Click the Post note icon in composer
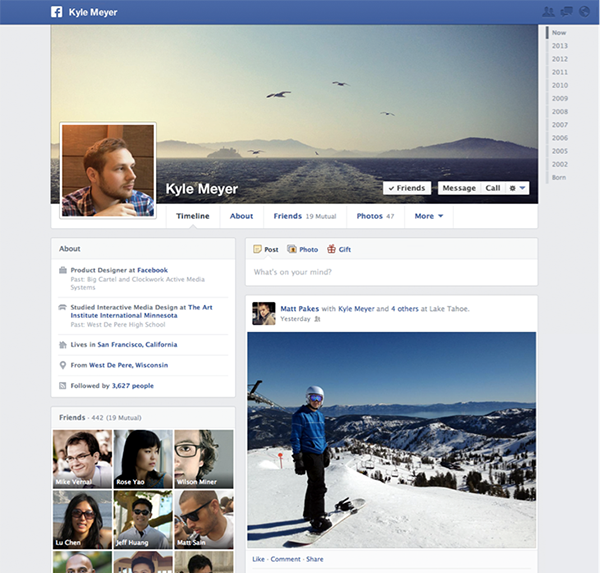Viewport: 600px width, 573px height. [257, 249]
